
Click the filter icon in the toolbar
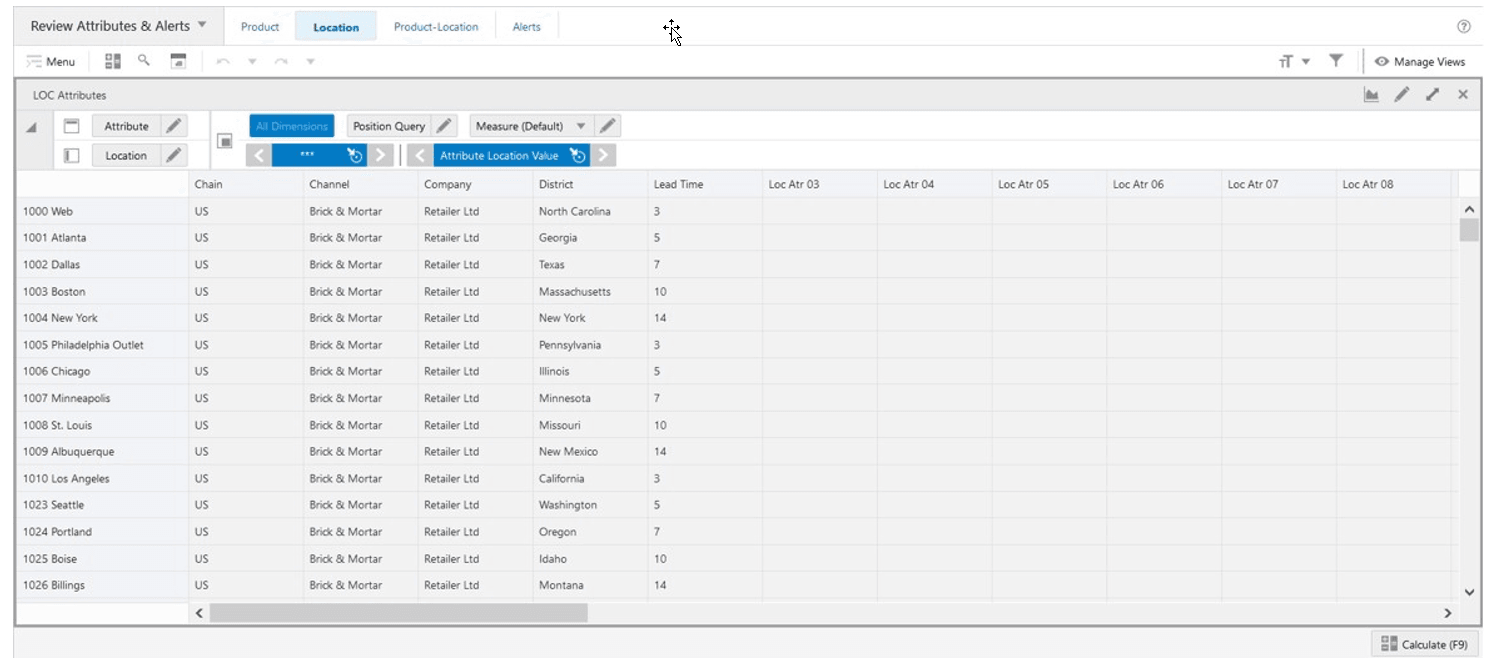pos(1335,60)
